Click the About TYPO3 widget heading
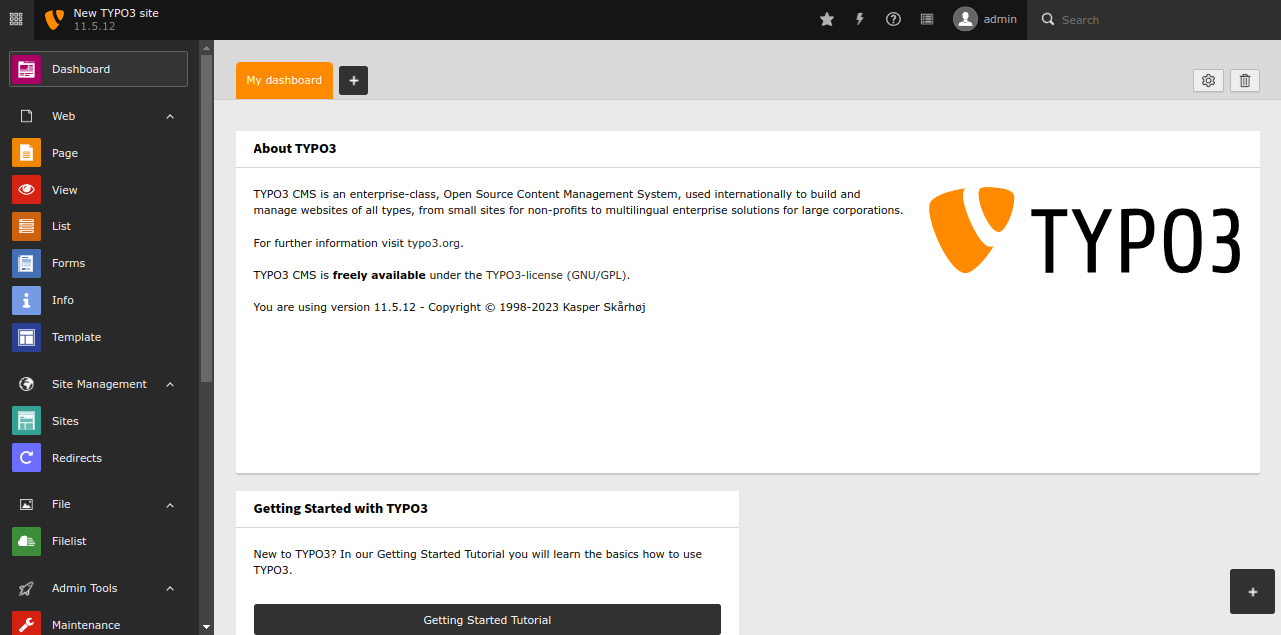Screen dimensions: 1281x635 (295, 148)
